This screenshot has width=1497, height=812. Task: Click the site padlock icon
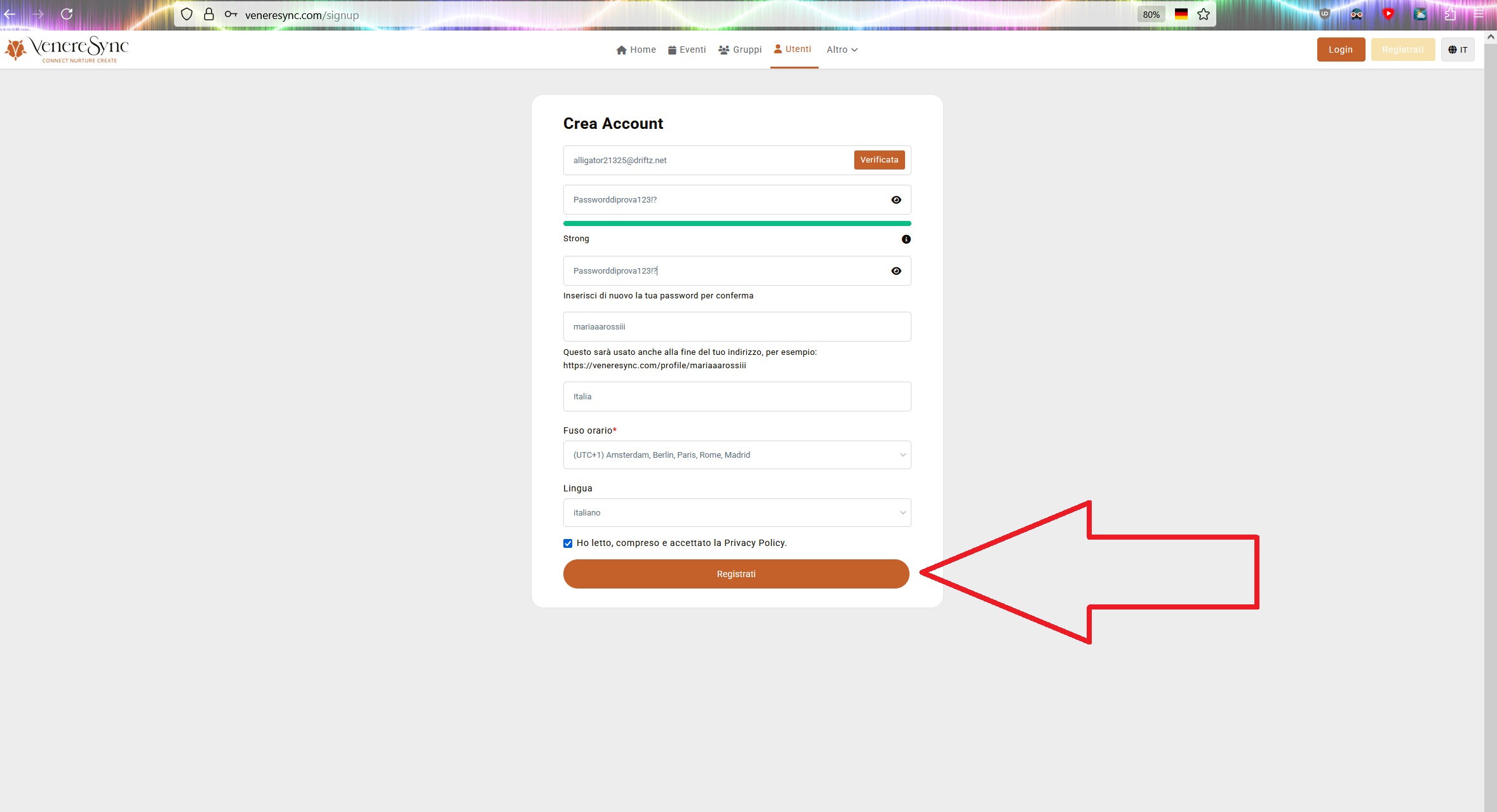tap(209, 15)
